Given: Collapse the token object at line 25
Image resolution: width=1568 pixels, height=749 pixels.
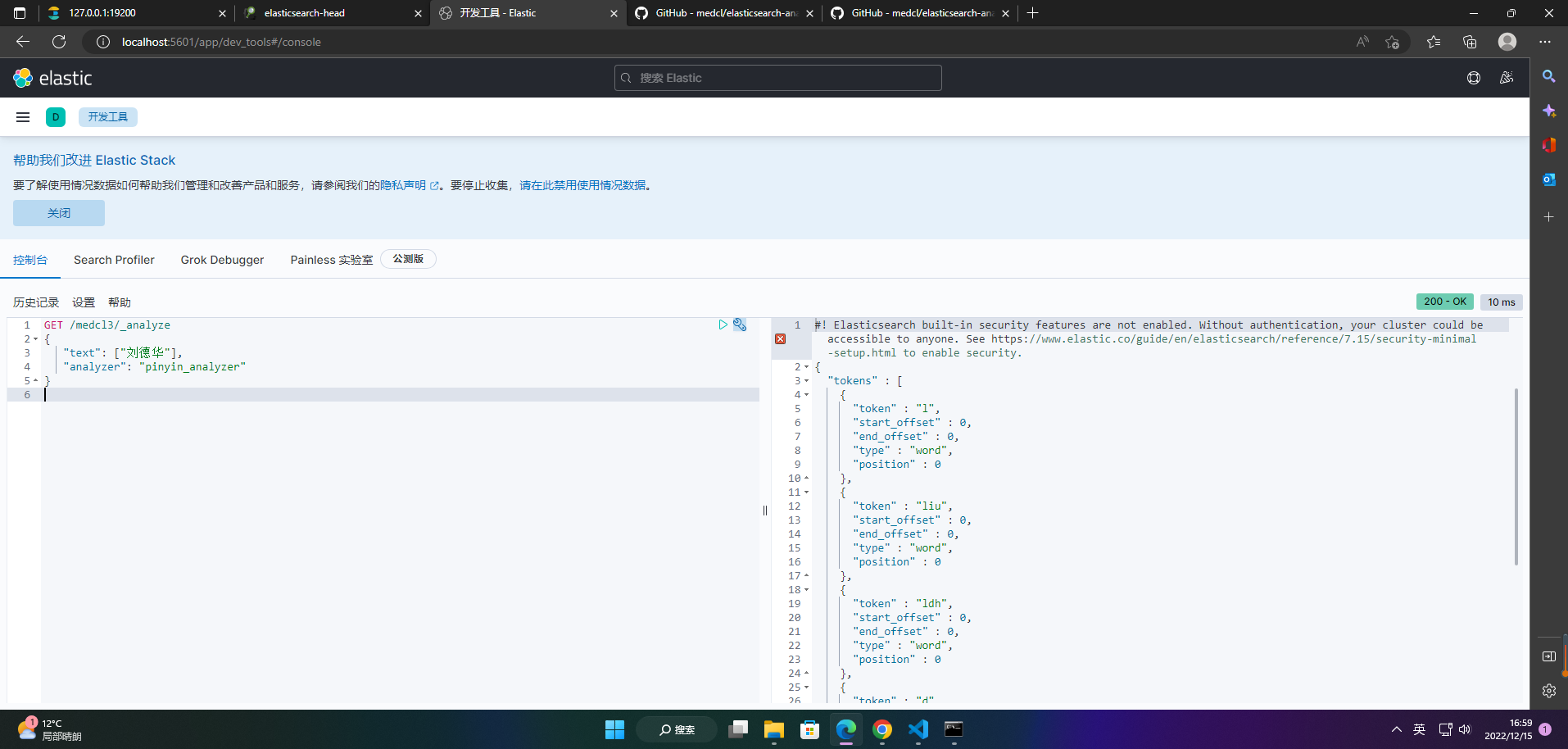Looking at the screenshot, I should pyautogui.click(x=806, y=688).
